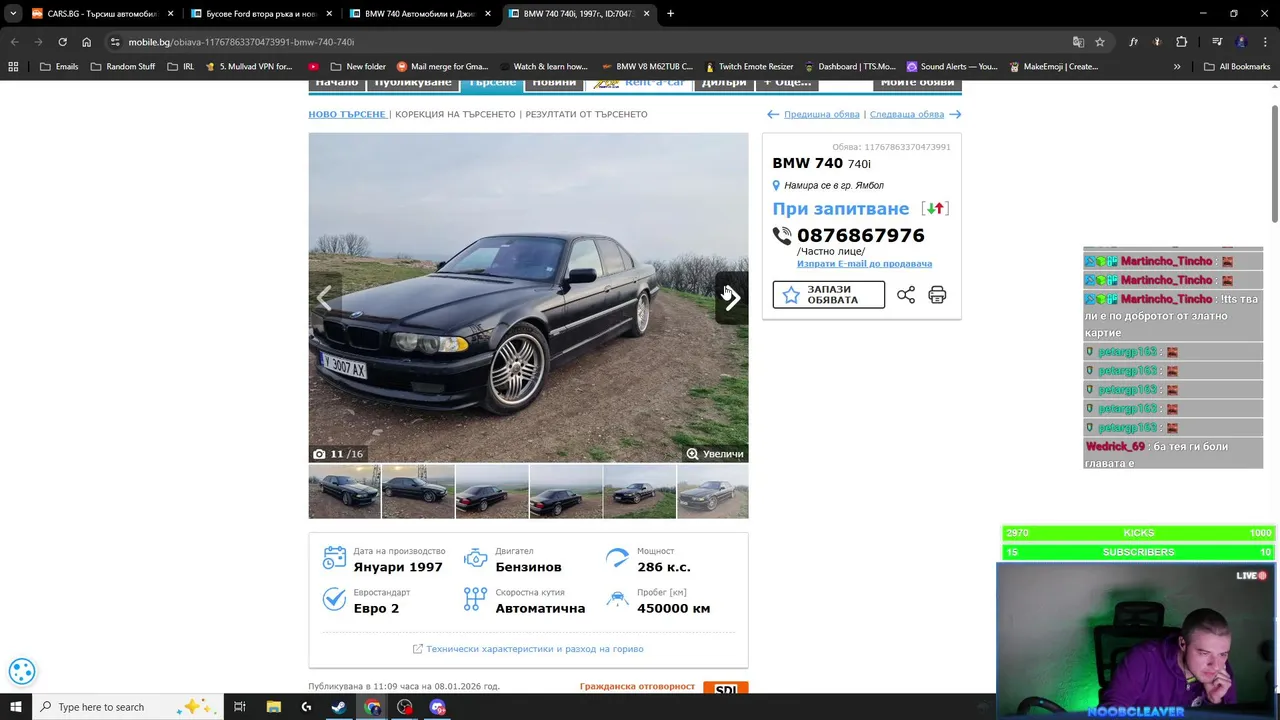The height and width of the screenshot is (720, 1280).
Task: Click КОРЕКЦИЯ НА ТЪРСЕНЕТО link
Action: pyautogui.click(x=455, y=114)
